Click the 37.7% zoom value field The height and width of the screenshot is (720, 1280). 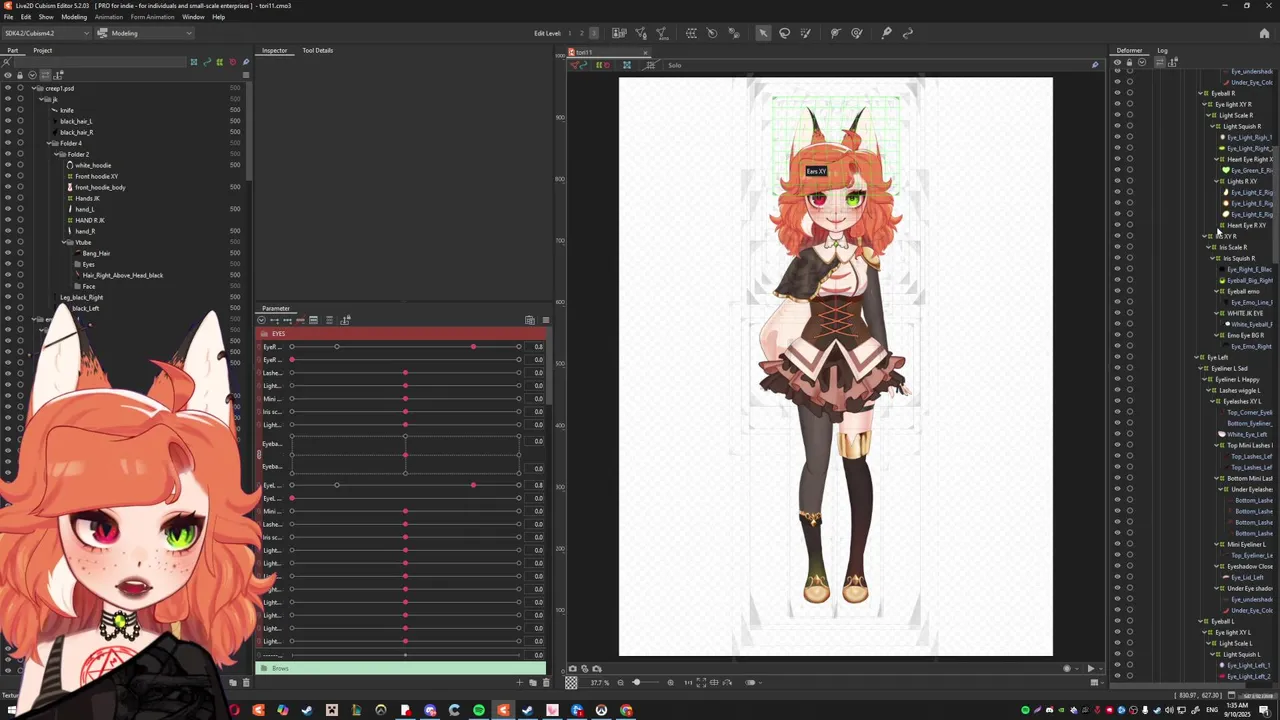pos(599,682)
